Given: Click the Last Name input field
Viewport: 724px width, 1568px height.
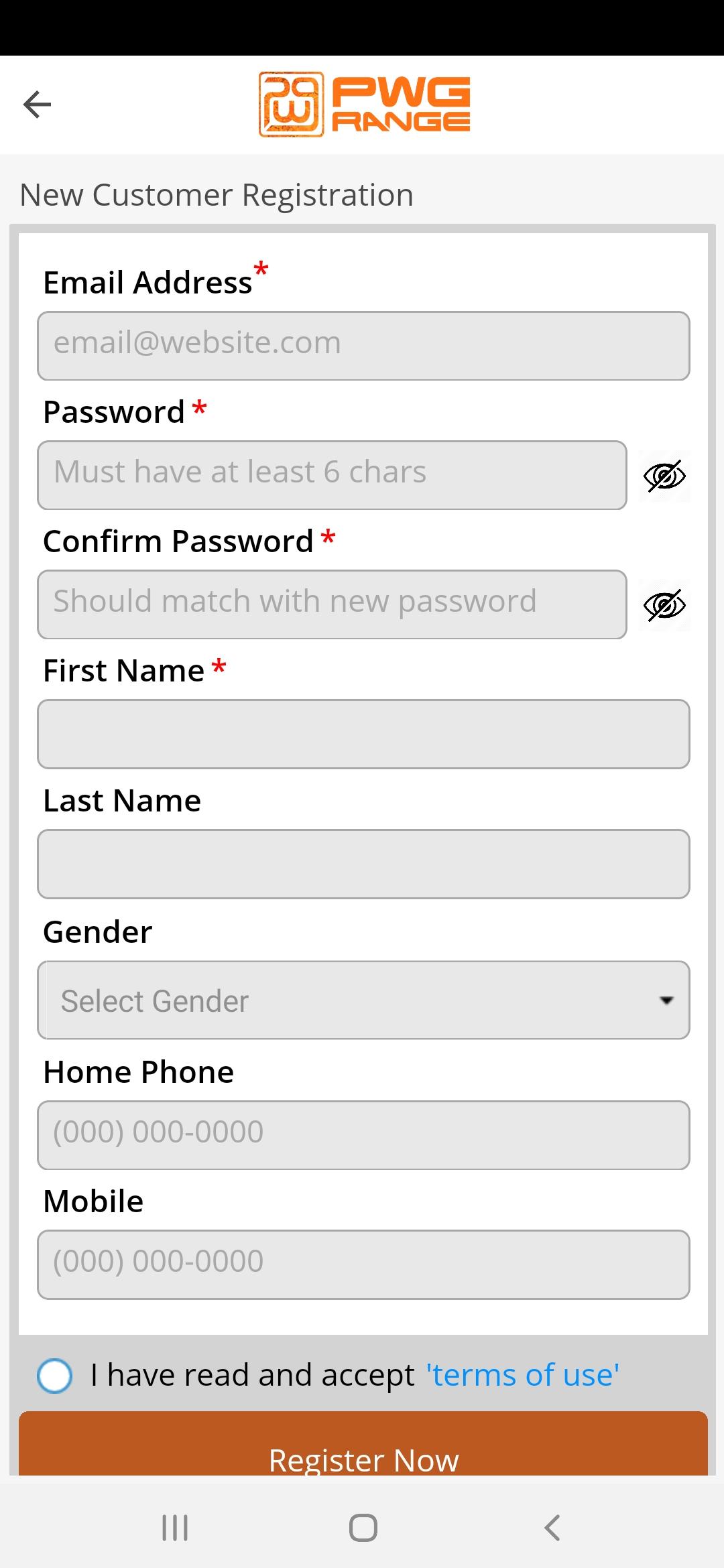Looking at the screenshot, I should 363,864.
